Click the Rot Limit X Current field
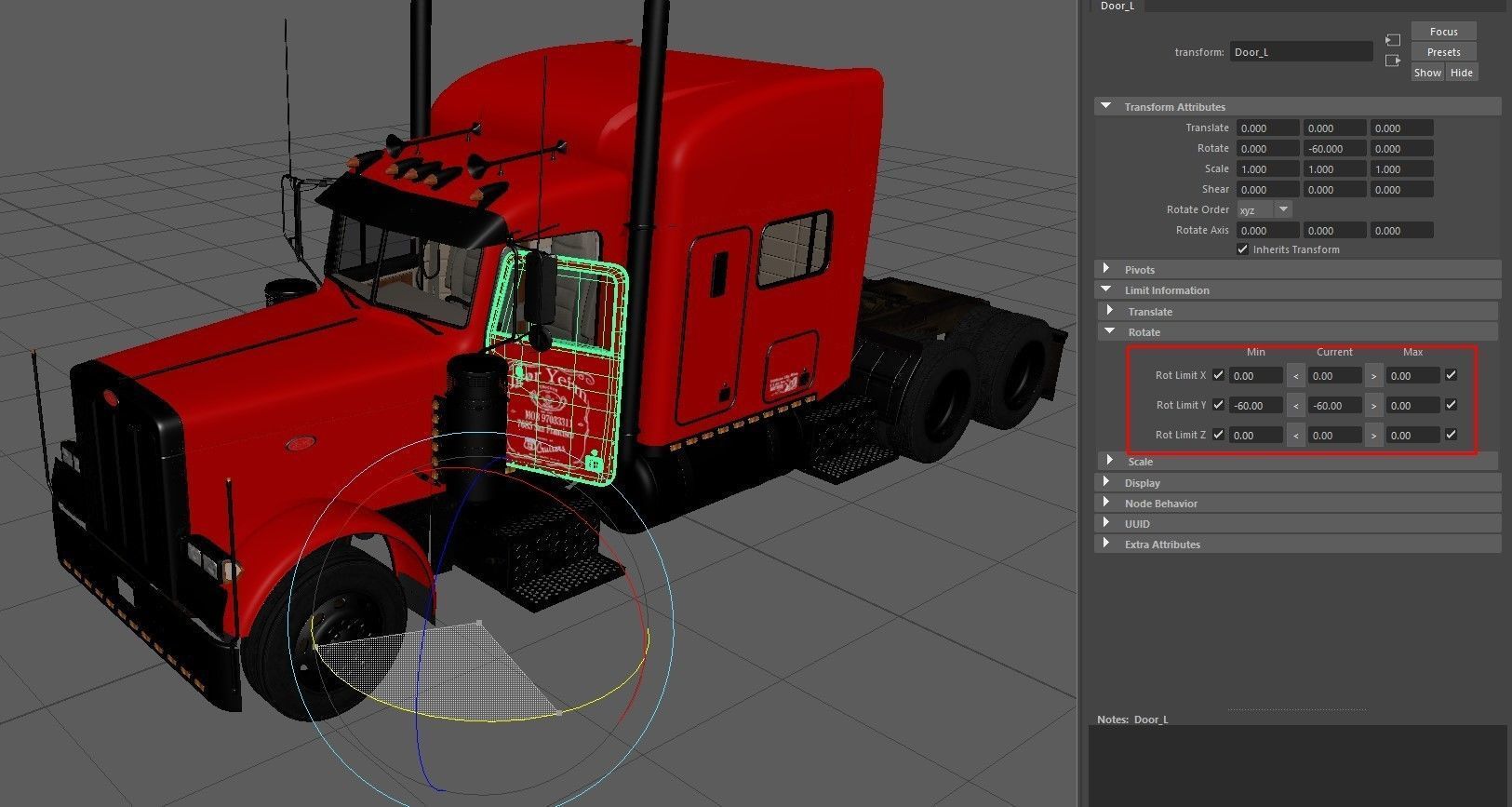The width and height of the screenshot is (1512, 807). (x=1334, y=376)
